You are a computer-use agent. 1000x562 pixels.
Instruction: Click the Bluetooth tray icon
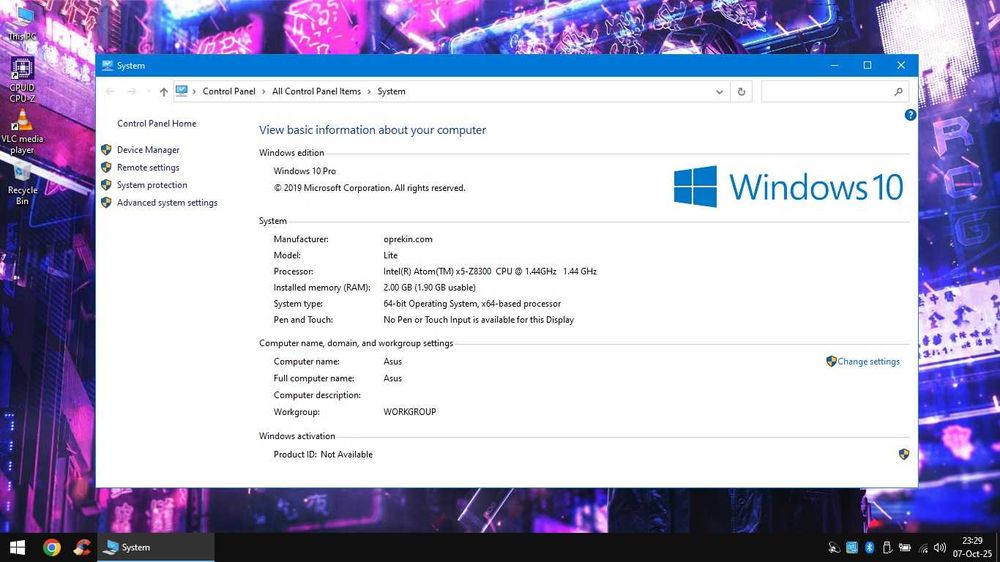point(869,547)
